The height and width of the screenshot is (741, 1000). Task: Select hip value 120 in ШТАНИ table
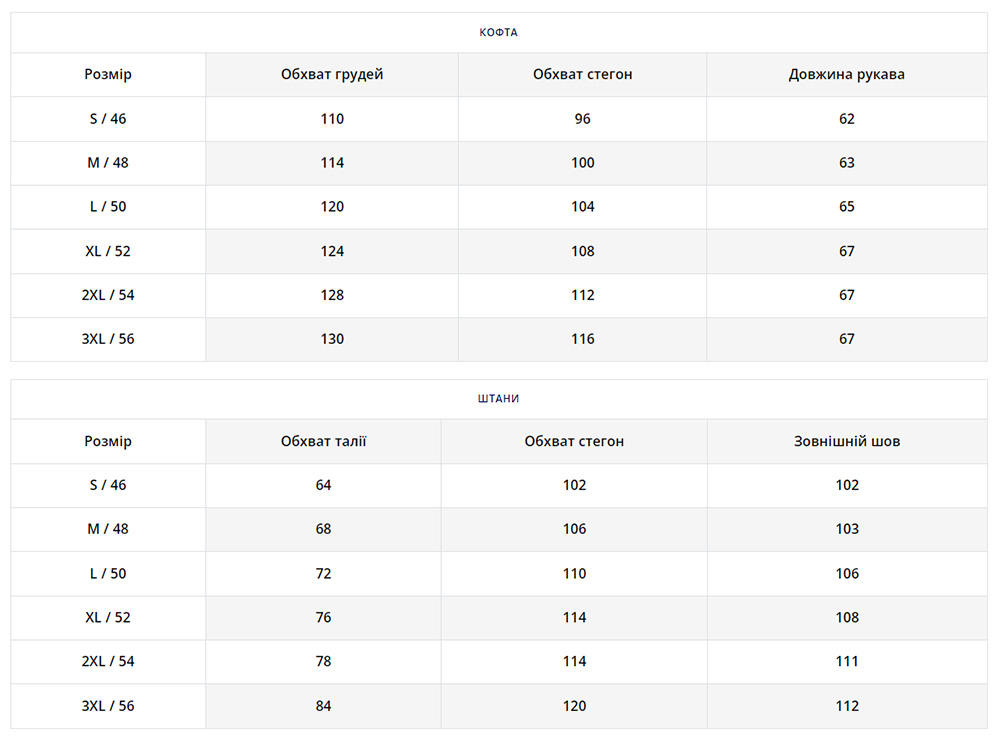pyautogui.click(x=574, y=706)
